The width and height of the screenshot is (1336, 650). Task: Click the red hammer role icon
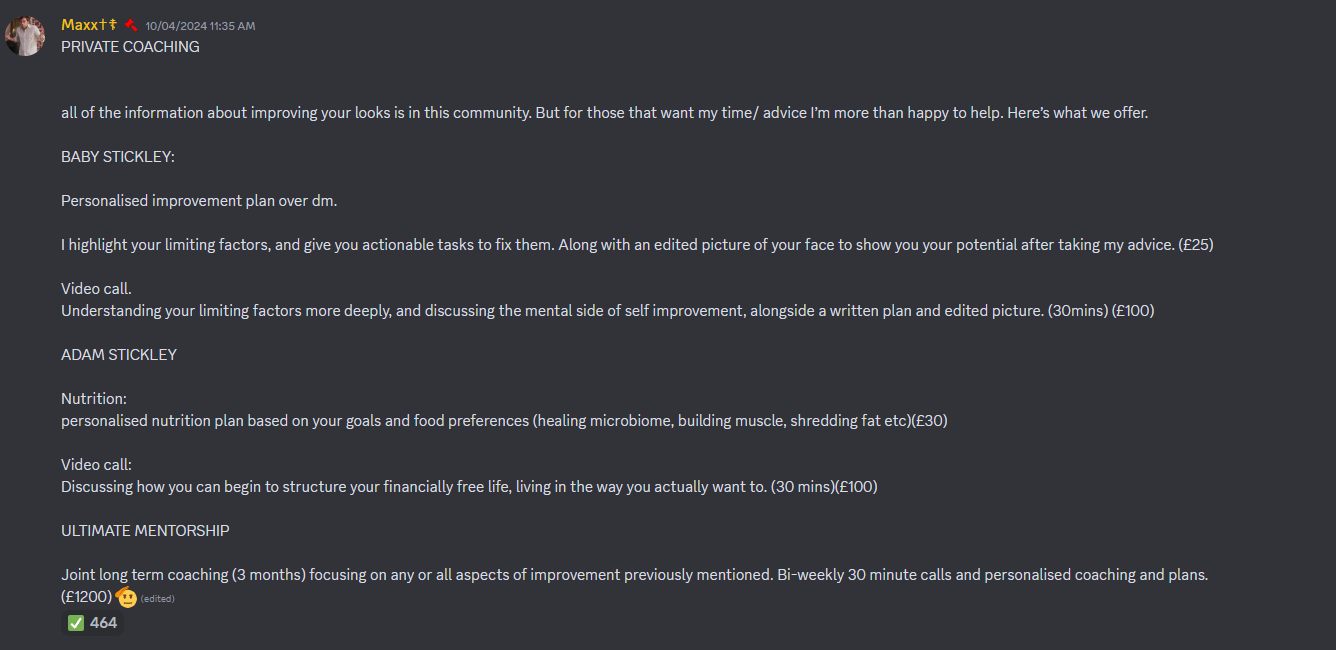point(131,25)
